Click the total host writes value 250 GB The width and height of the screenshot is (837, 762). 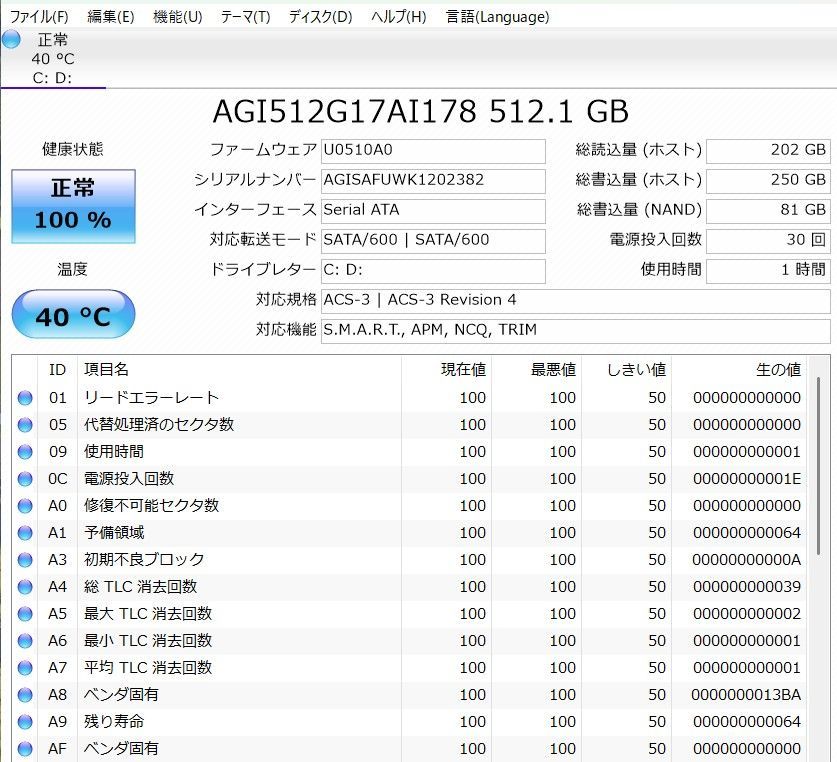[x=768, y=180]
